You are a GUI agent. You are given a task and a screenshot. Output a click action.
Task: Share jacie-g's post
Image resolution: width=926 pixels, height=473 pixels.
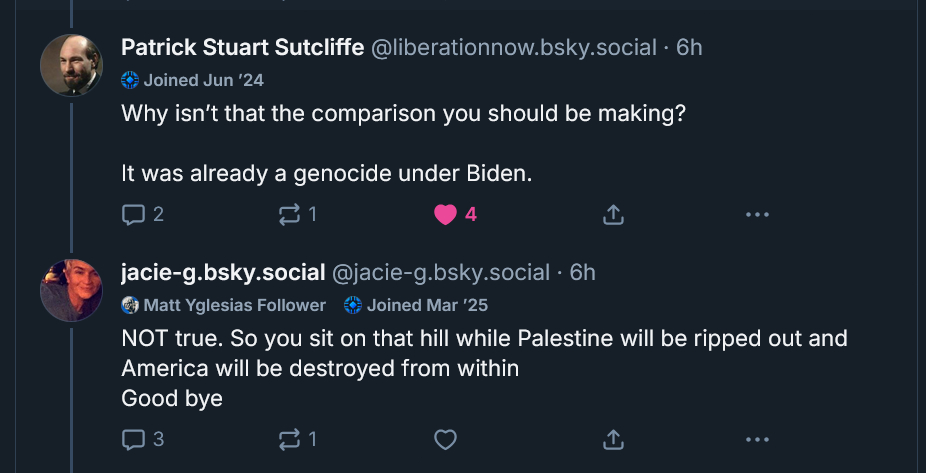(613, 438)
